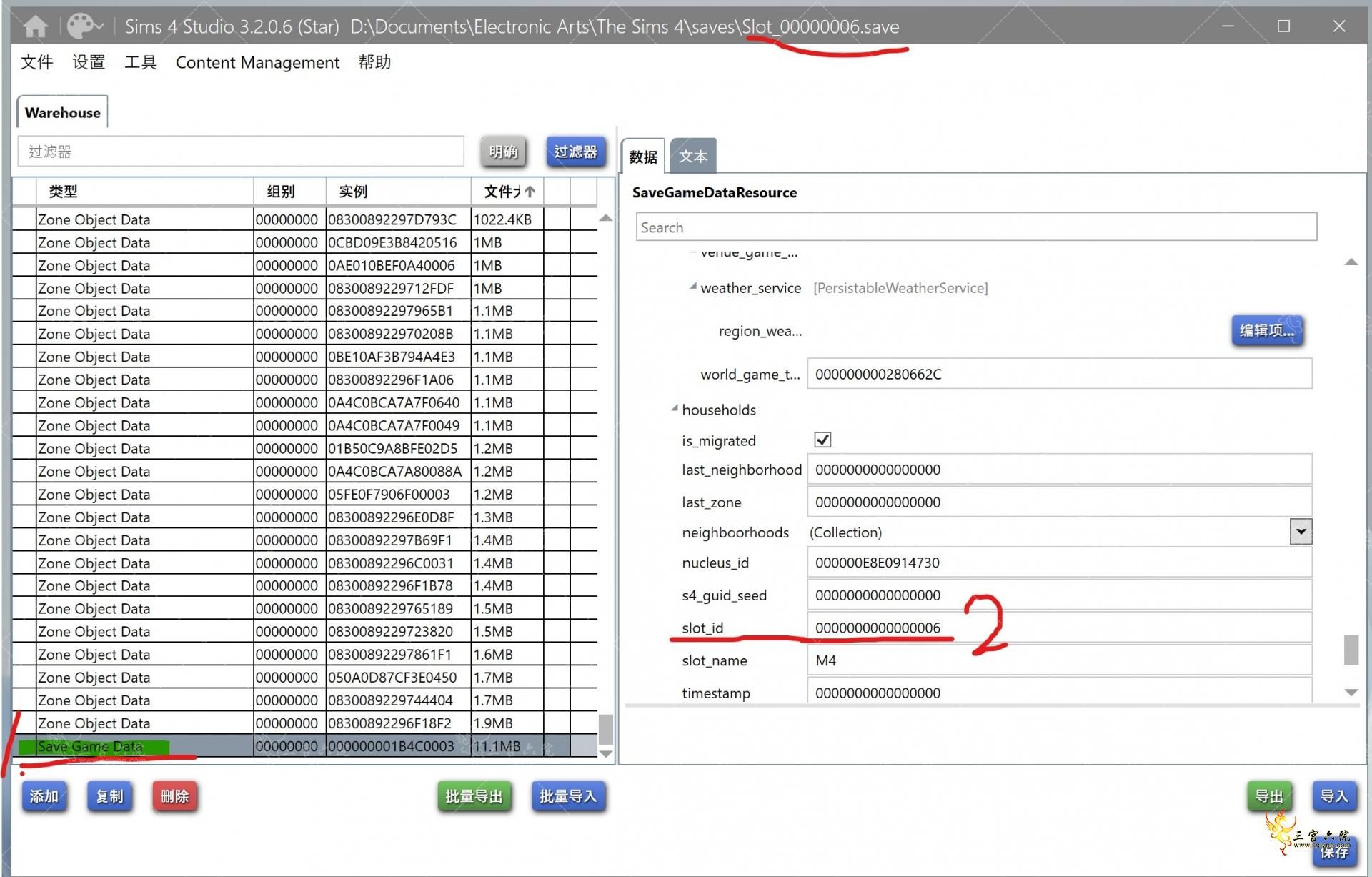Open the Content Management menu
Image resolution: width=1372 pixels, height=877 pixels.
click(x=257, y=62)
